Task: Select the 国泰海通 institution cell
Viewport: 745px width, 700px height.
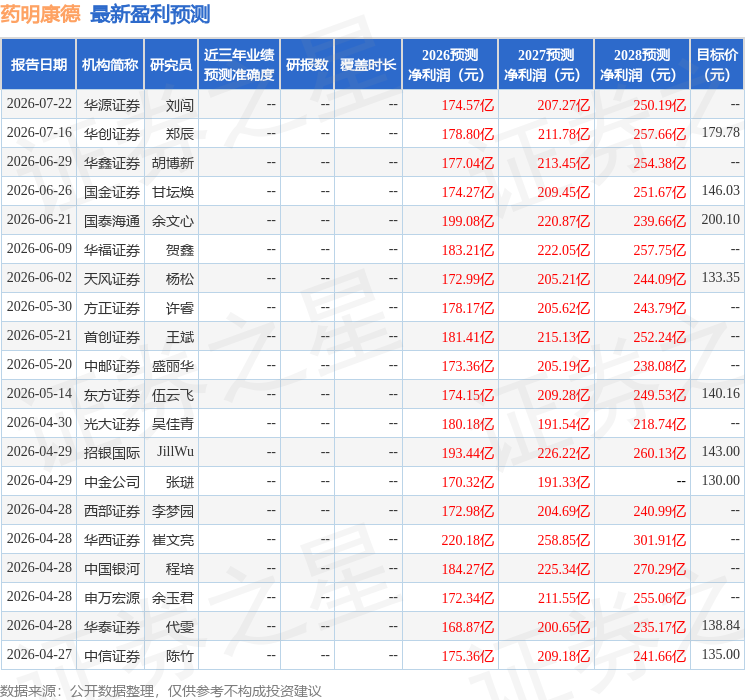Action: (112, 221)
